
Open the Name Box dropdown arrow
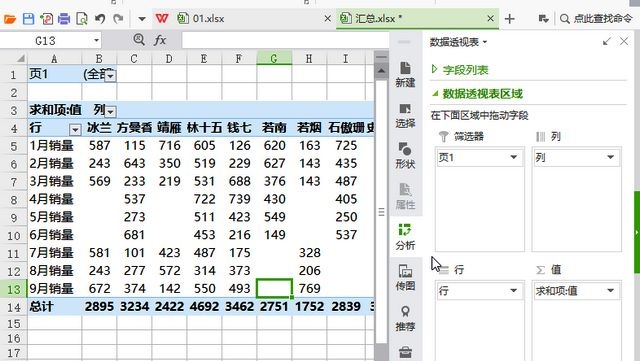click(x=96, y=40)
